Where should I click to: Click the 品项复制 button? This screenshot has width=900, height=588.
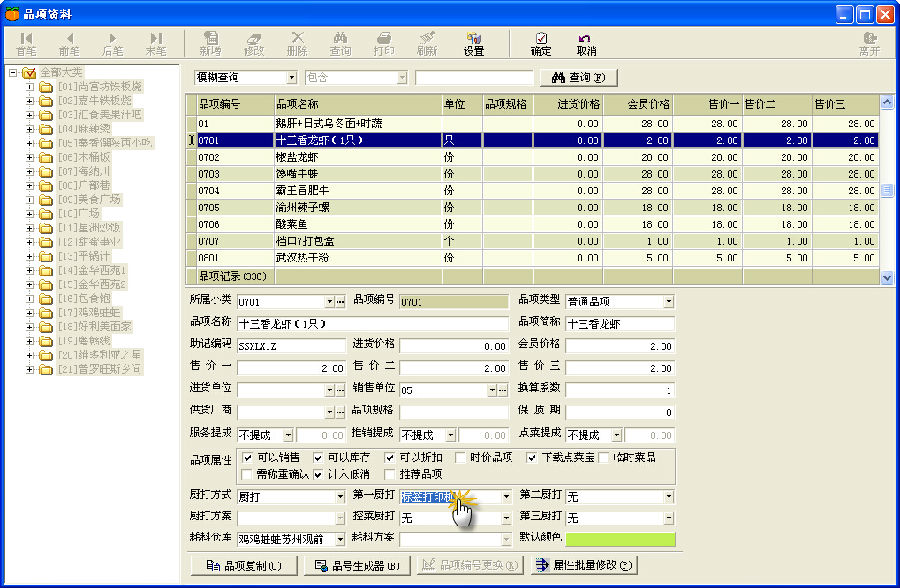click(244, 565)
